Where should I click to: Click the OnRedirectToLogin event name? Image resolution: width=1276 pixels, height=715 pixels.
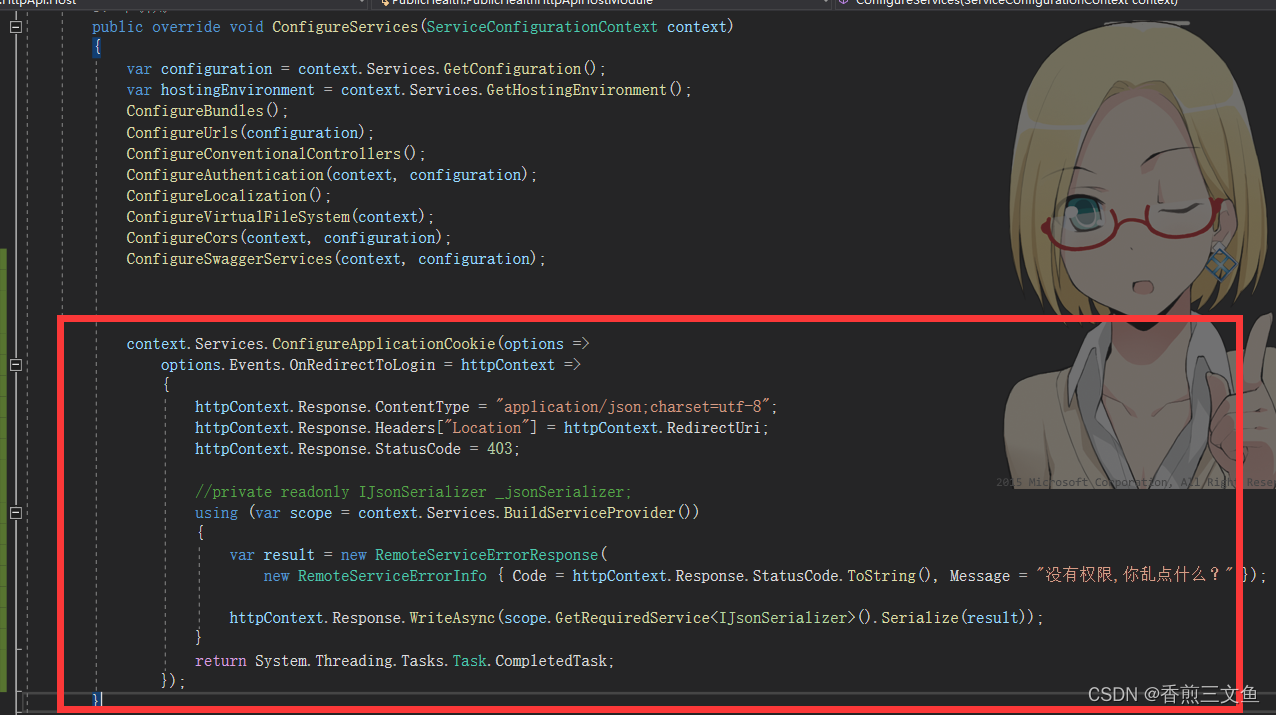tap(362, 365)
